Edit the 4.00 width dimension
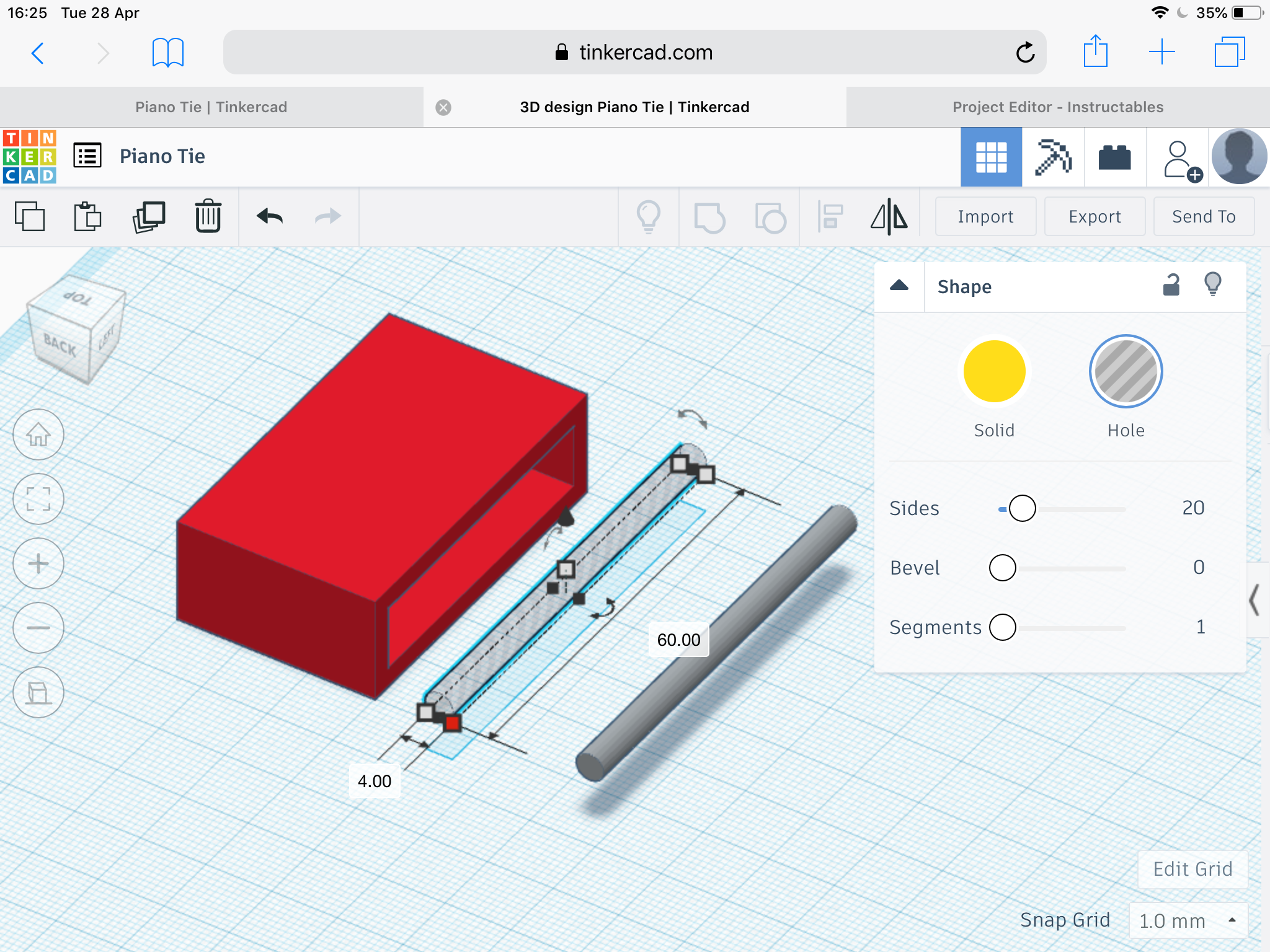The image size is (1270, 952). [375, 781]
